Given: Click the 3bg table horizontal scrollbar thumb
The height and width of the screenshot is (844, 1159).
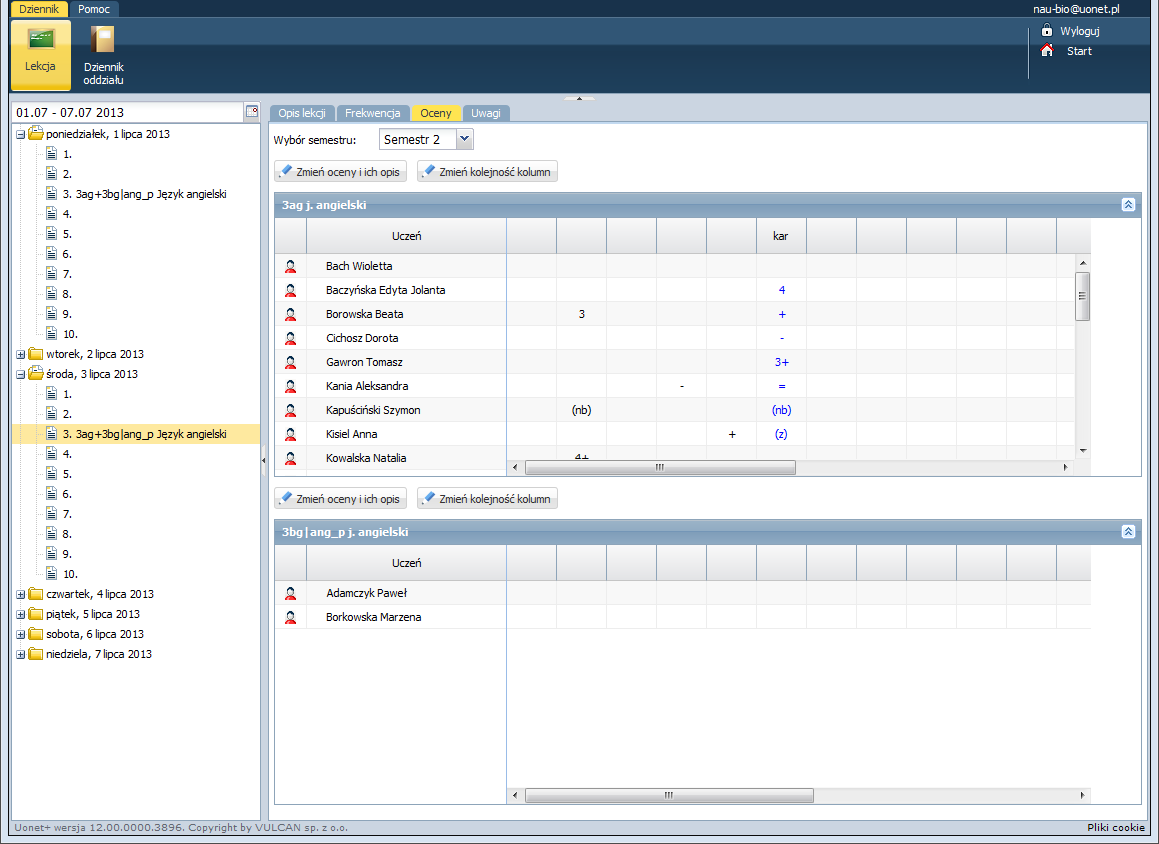Looking at the screenshot, I should [669, 795].
